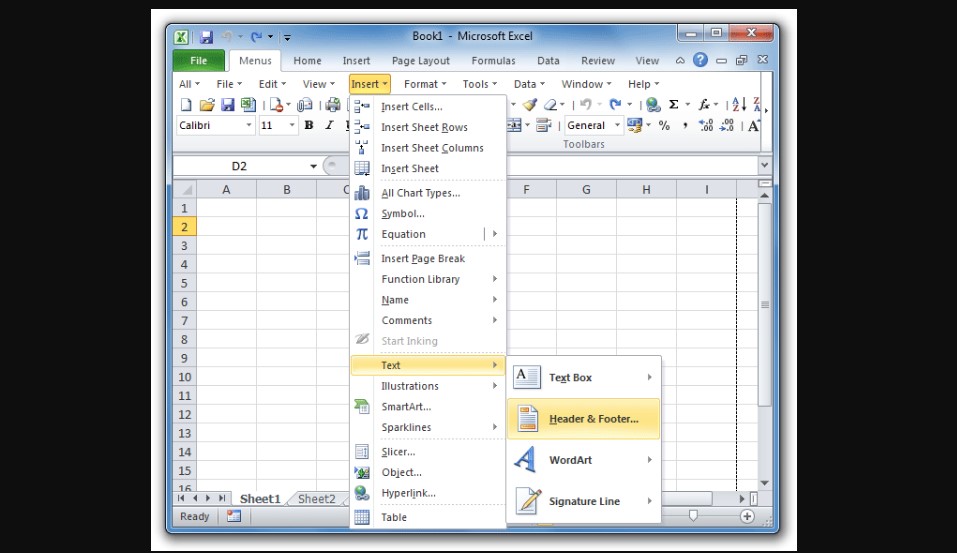Screen dimensions: 957x553
Task: Select Header & Footer from Text submenu
Action: pos(583,419)
